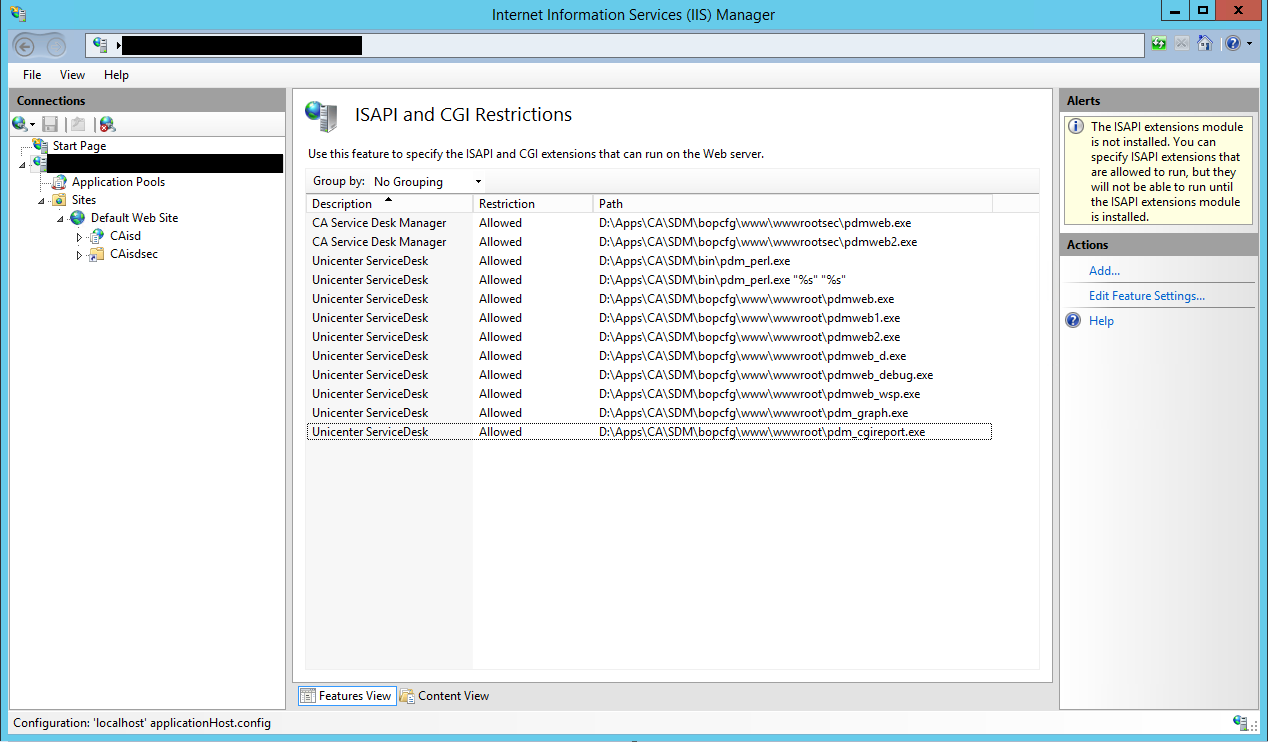Select the row with path wwwroot\pdmweb.exe
1268x742 pixels.
(649, 299)
